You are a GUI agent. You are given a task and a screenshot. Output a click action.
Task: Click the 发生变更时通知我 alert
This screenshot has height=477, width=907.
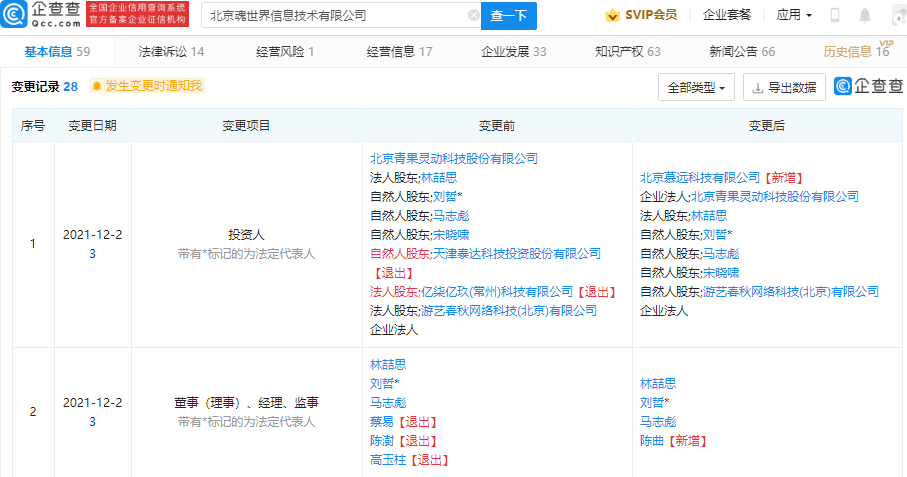(x=146, y=87)
